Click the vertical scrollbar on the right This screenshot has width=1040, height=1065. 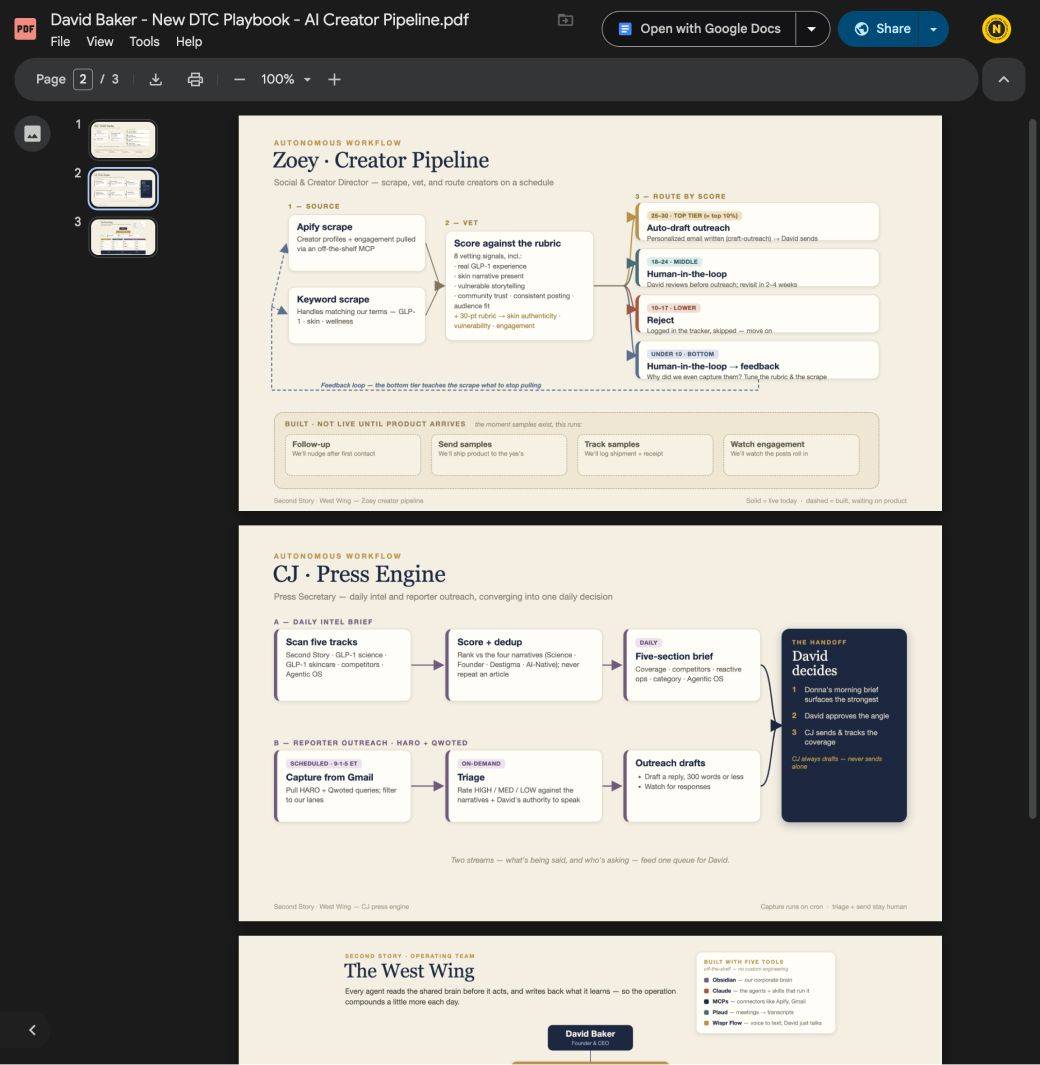pos(1033,469)
